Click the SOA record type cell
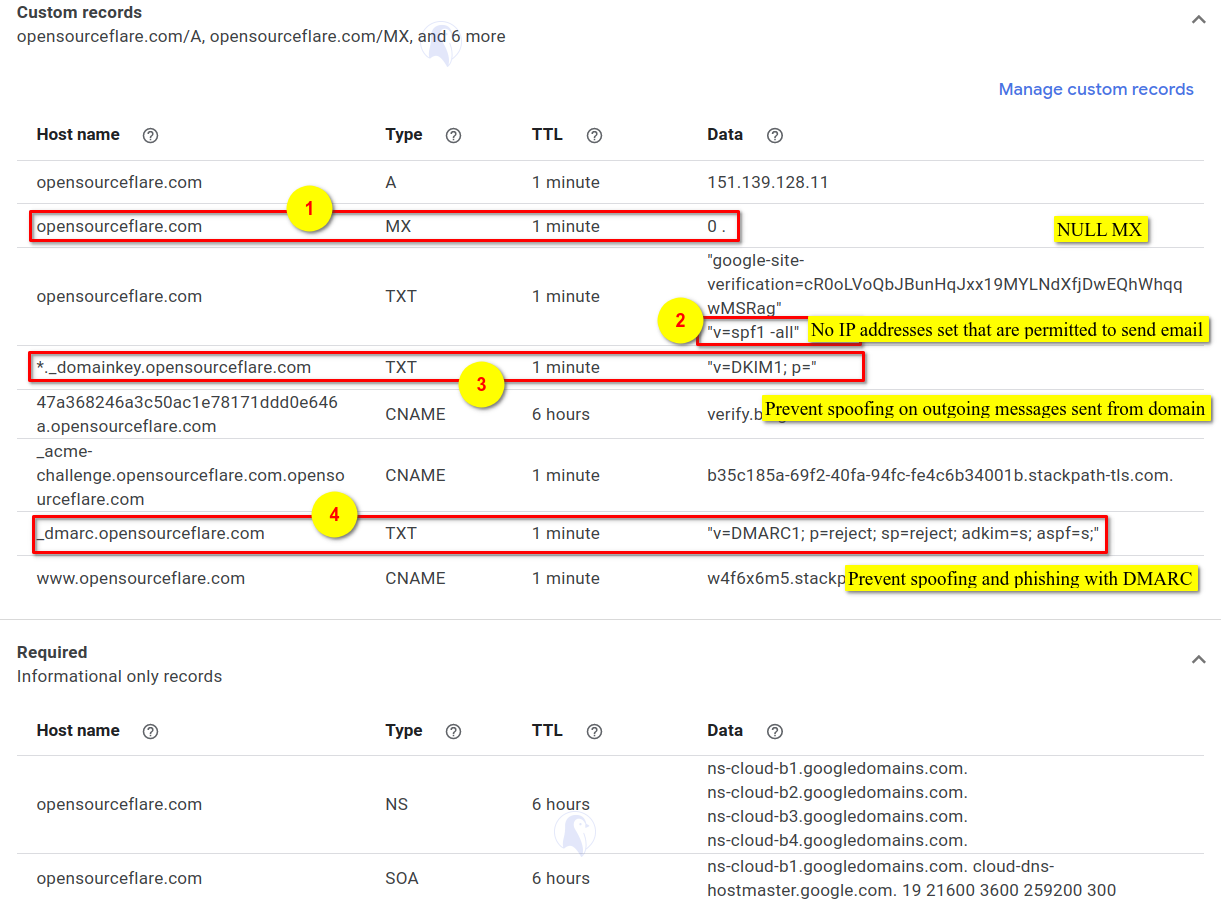The height and width of the screenshot is (900, 1221). (x=402, y=878)
